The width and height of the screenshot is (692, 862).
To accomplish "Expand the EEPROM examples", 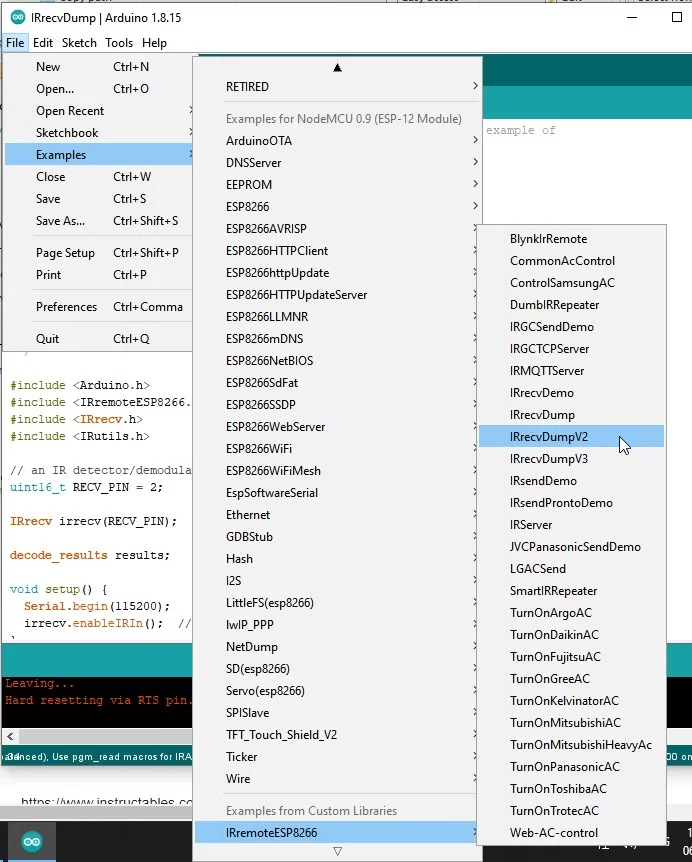I will click(338, 184).
